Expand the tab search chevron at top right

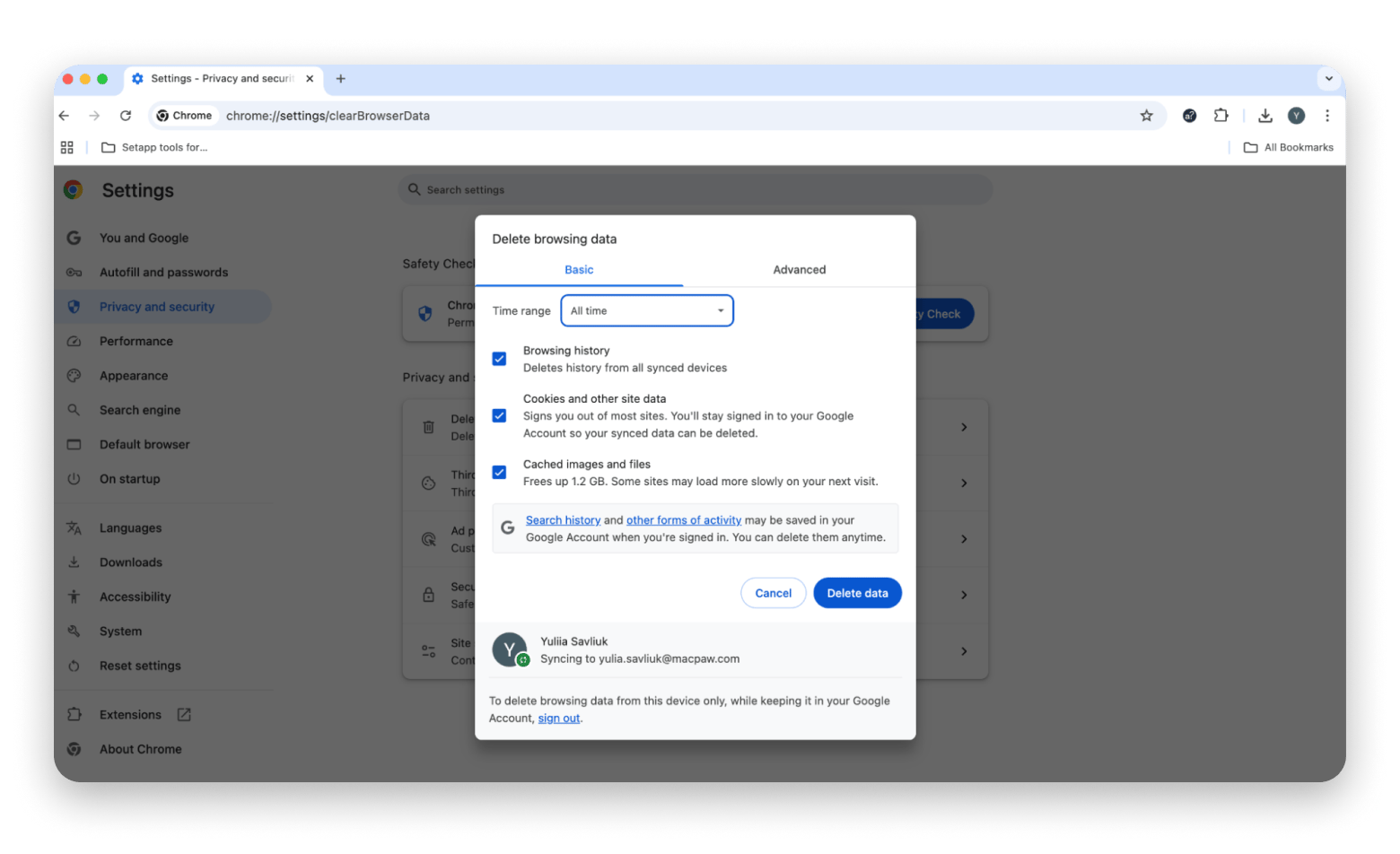tap(1328, 79)
